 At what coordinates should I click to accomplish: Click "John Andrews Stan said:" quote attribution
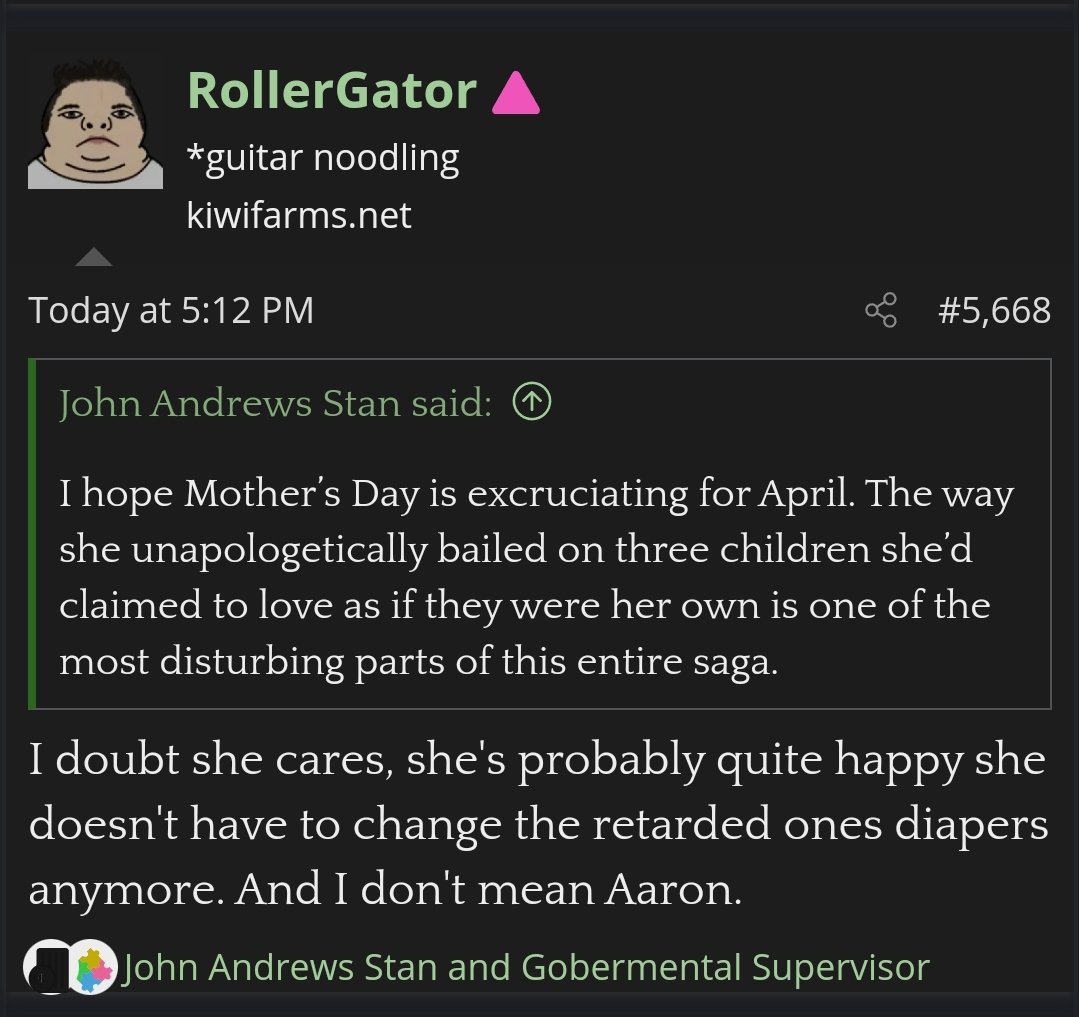coord(275,403)
